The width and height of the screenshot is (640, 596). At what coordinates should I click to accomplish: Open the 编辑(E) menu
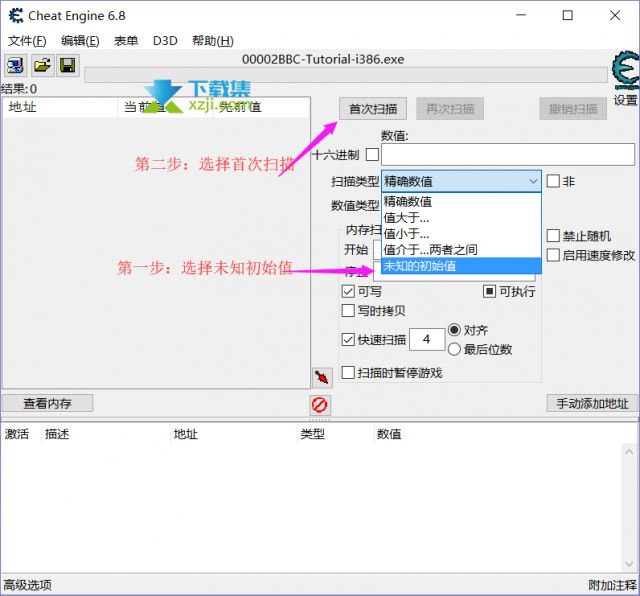pos(80,41)
